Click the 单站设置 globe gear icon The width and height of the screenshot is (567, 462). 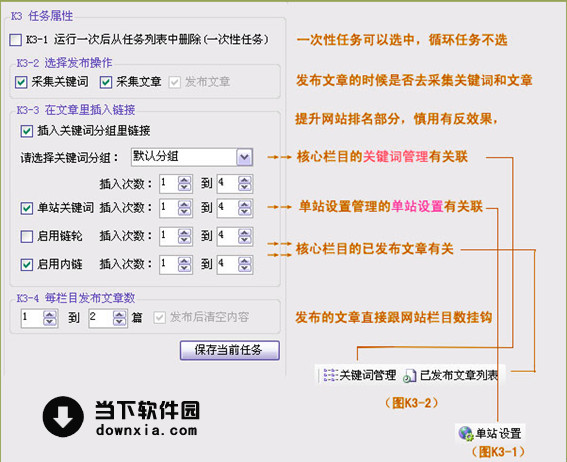pos(466,433)
